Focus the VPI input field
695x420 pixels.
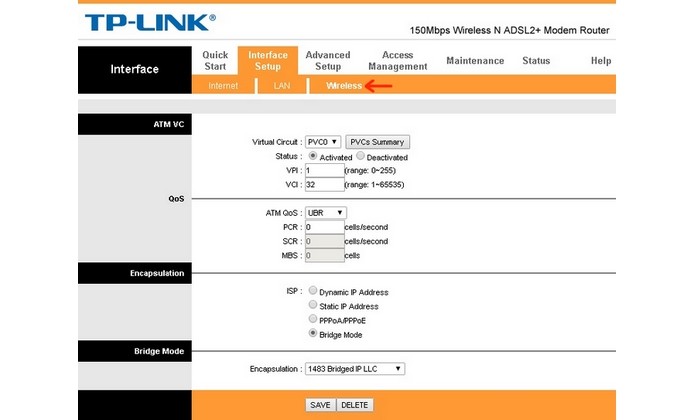(x=324, y=171)
